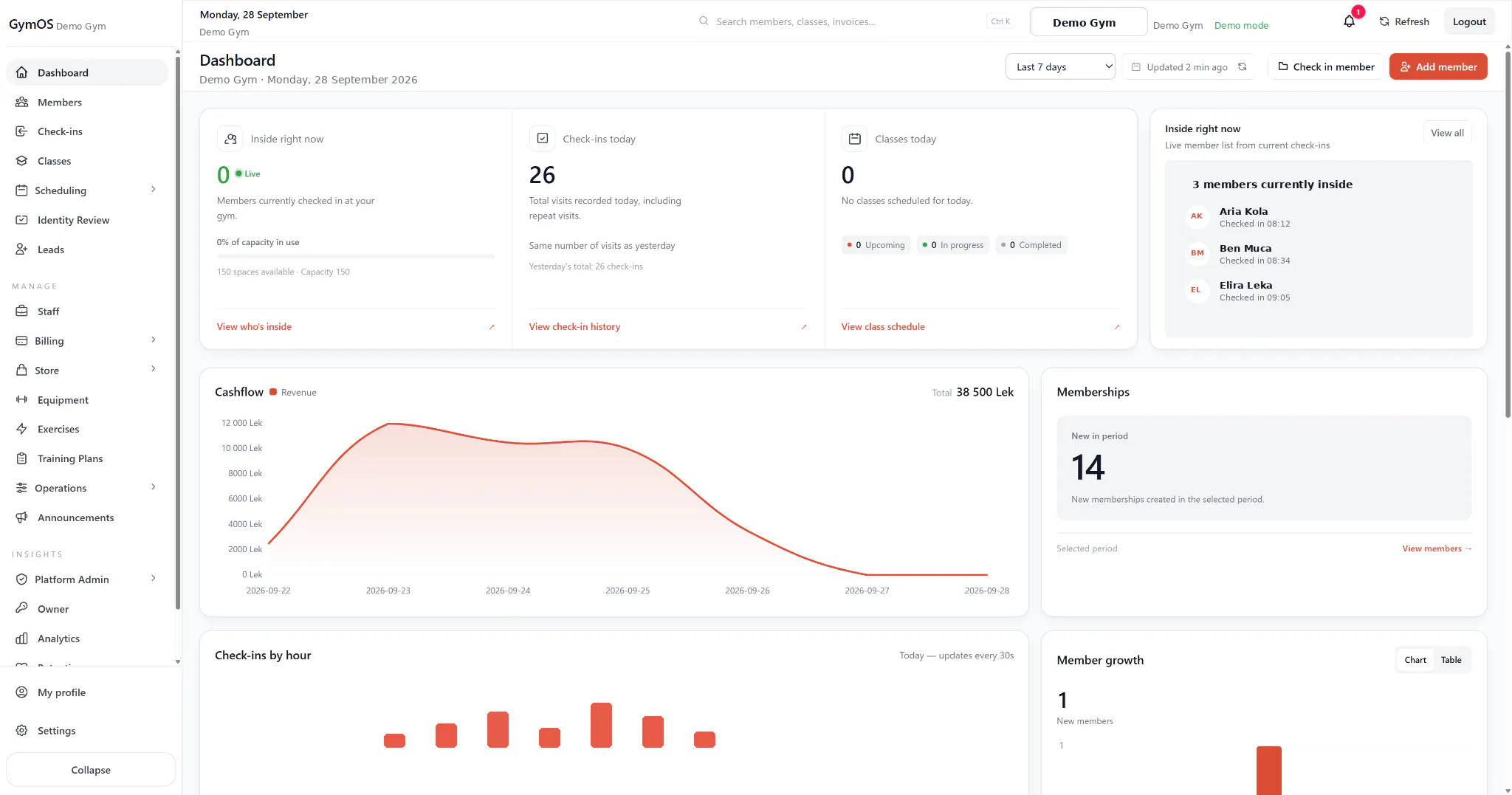Click the Leads person-plus icon
The height and width of the screenshot is (795, 1512).
[x=22, y=249]
